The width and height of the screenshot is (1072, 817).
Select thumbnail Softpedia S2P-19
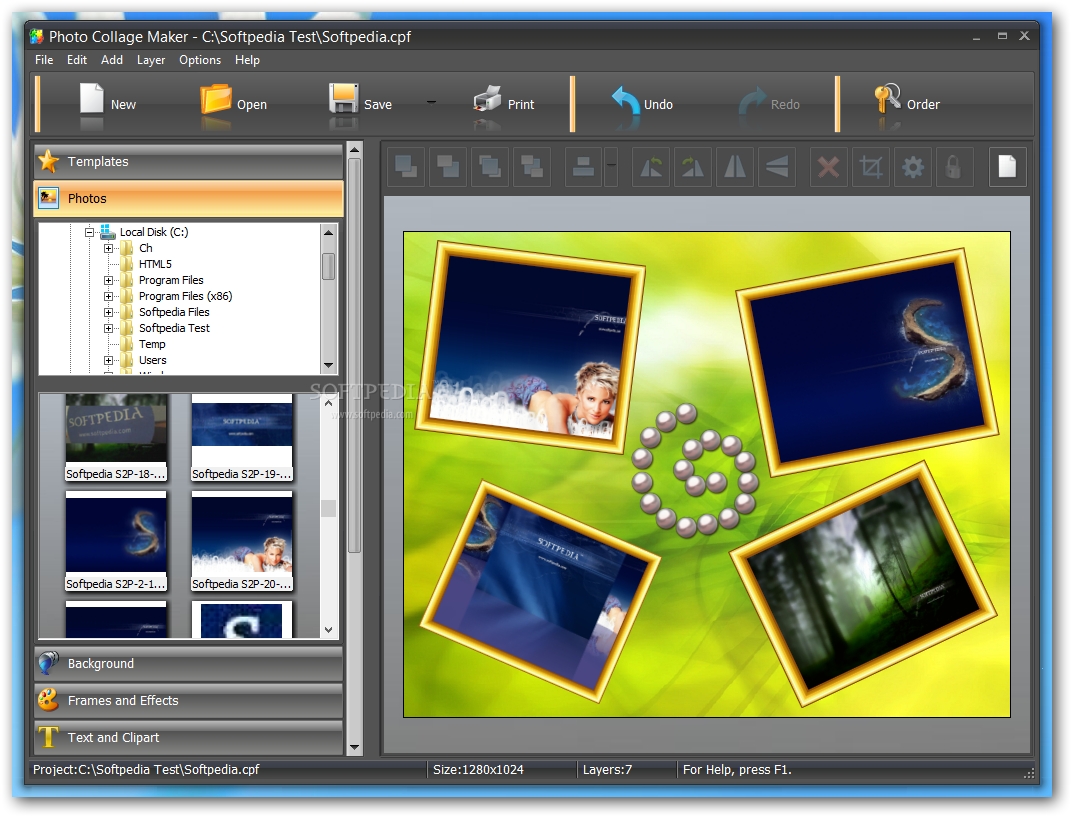[242, 438]
